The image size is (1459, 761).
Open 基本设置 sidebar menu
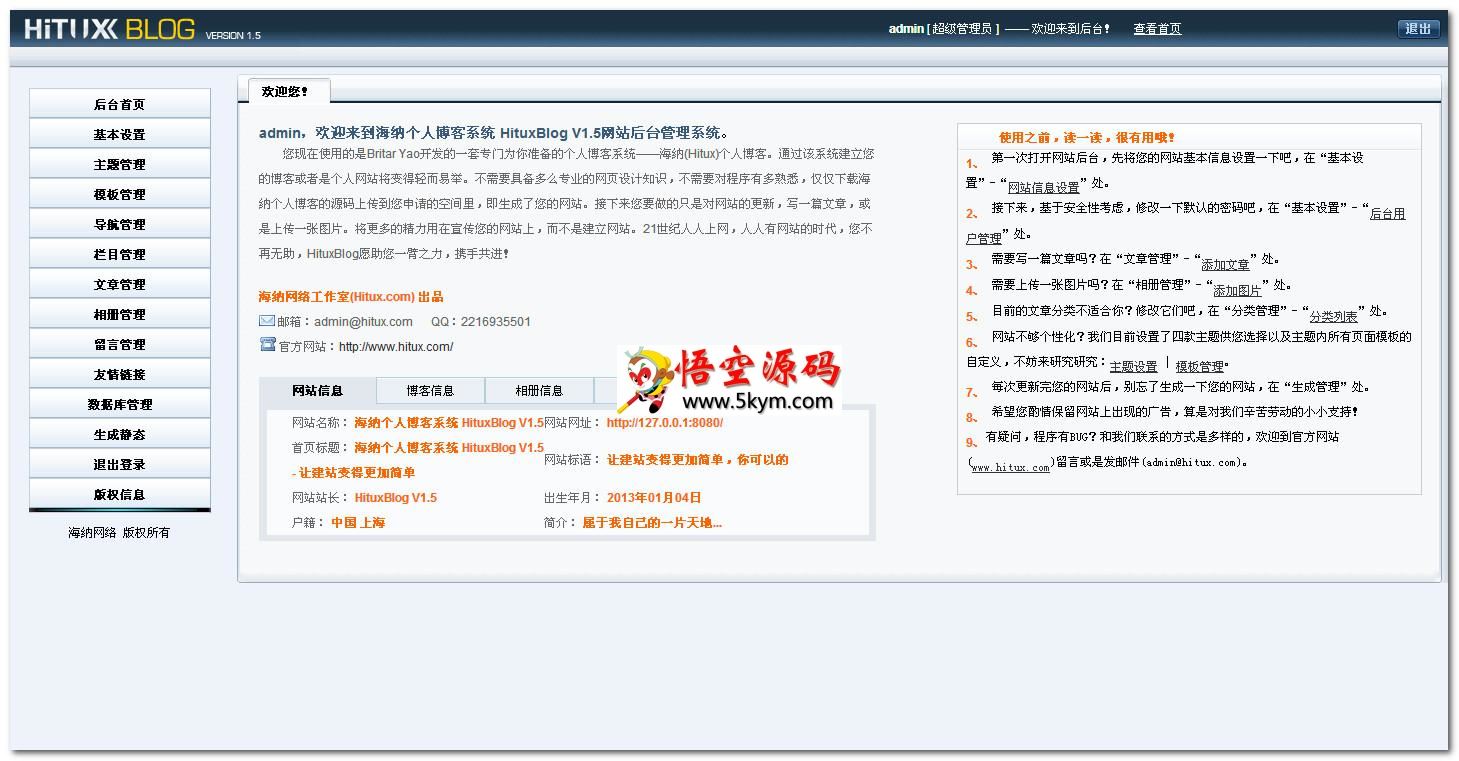pyautogui.click(x=120, y=134)
